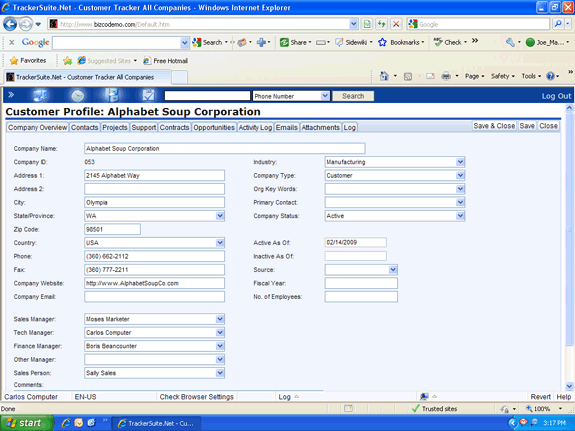Screen dimensions: 575x431
Task: Open the Sales Person dropdown
Action: coord(220,373)
